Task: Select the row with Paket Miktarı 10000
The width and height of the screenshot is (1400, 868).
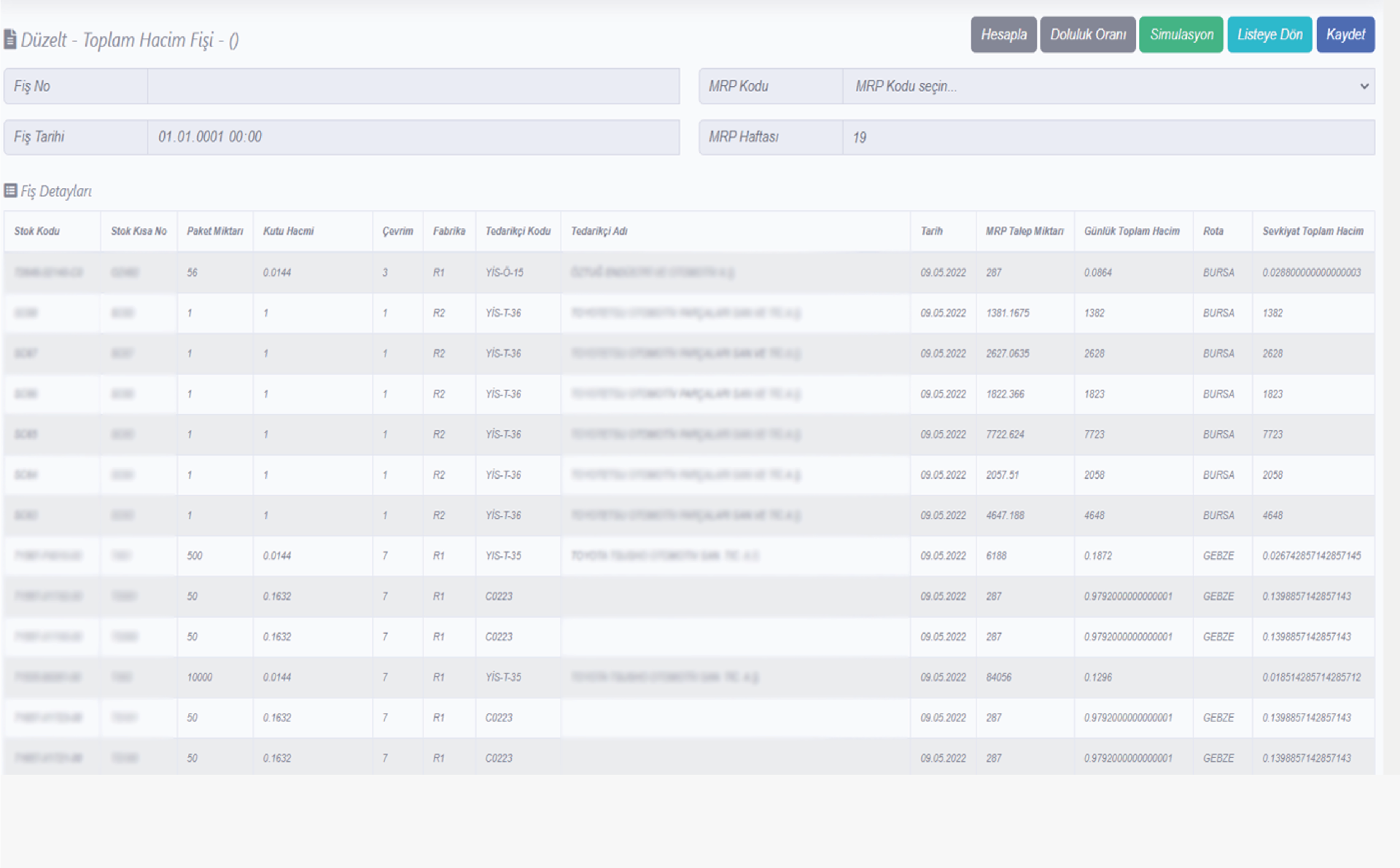Action: pos(200,677)
